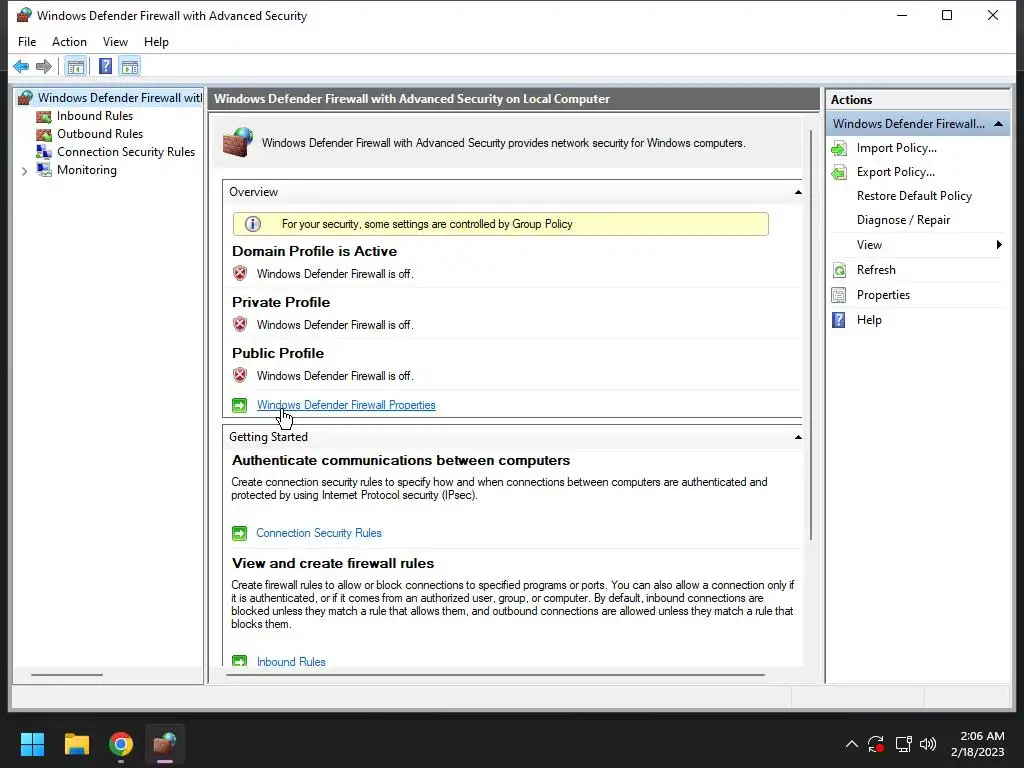This screenshot has width=1024, height=768.
Task: Click the red shield under Domain Profile
Action: (x=240, y=274)
